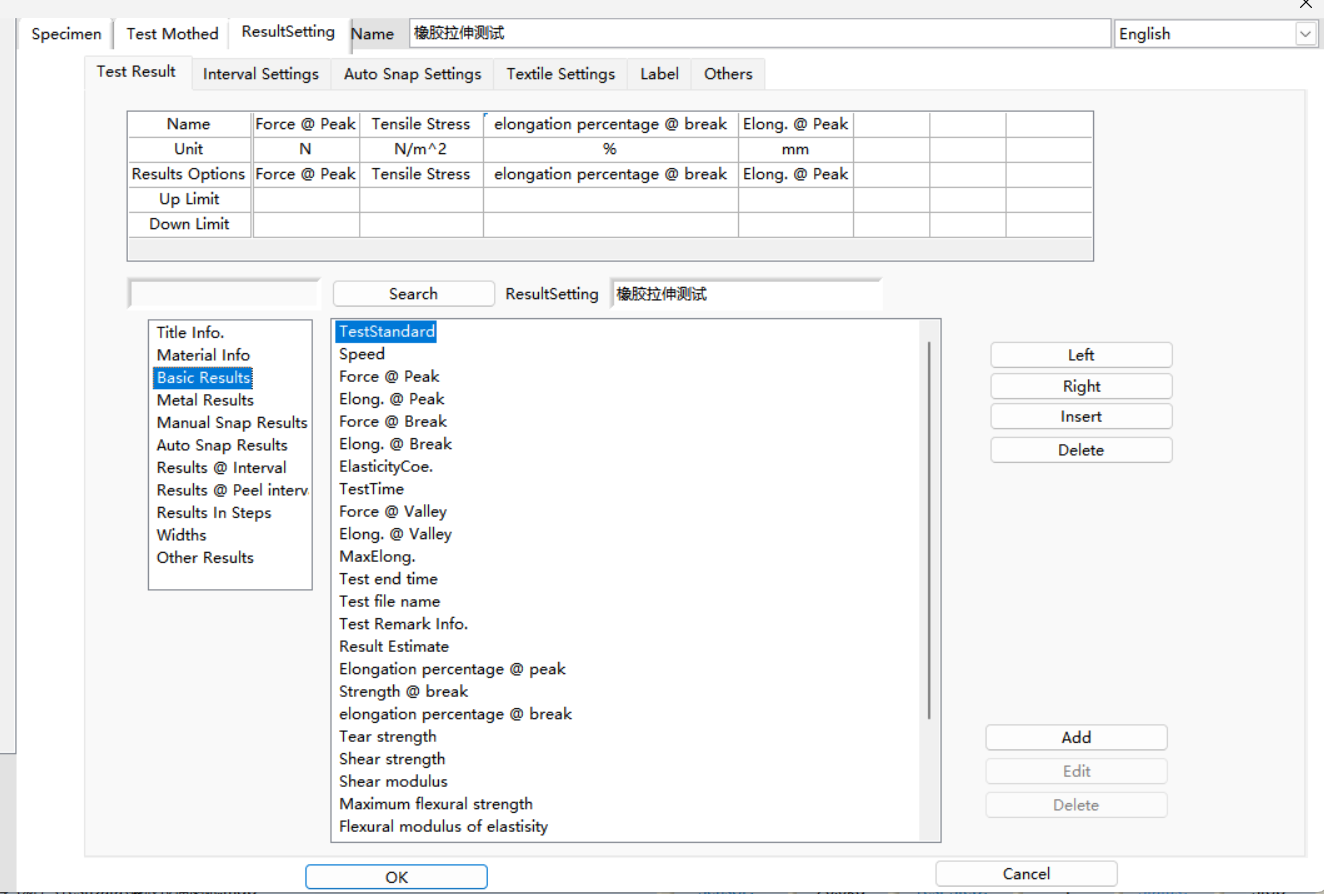Confirm with the OK button
This screenshot has height=894, width=1324.
pos(396,877)
